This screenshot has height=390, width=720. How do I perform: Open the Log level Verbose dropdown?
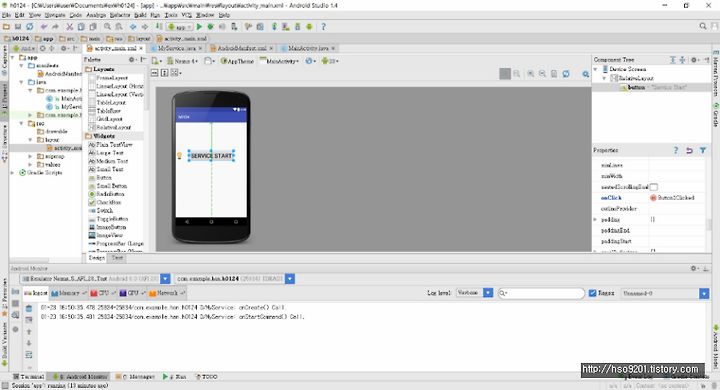(x=488, y=293)
